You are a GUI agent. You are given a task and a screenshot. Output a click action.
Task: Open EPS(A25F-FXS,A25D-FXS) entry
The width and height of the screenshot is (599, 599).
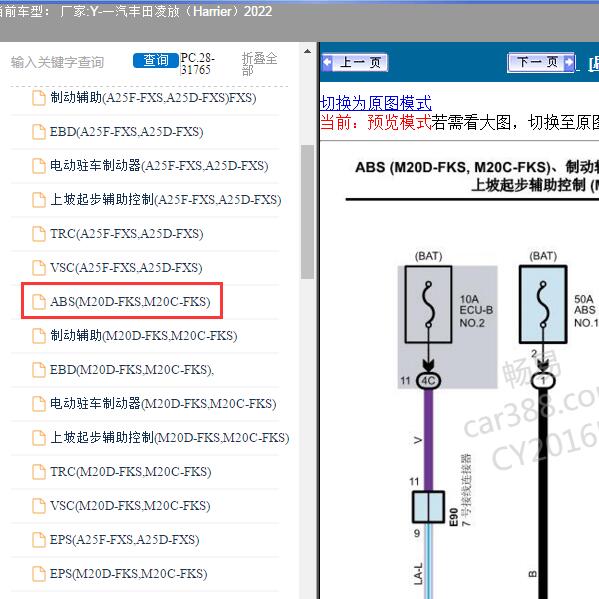(x=125, y=539)
